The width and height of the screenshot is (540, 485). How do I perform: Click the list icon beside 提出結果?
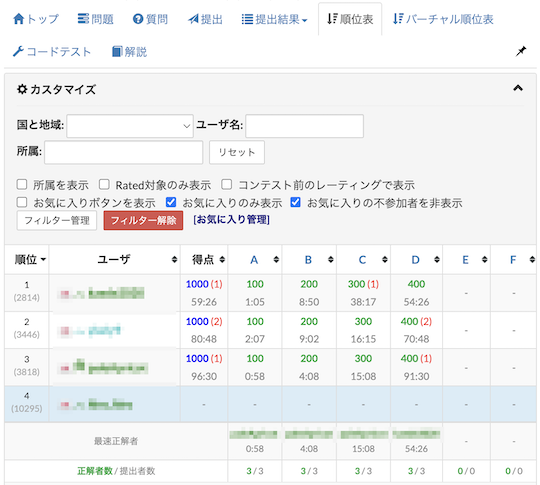(x=247, y=19)
